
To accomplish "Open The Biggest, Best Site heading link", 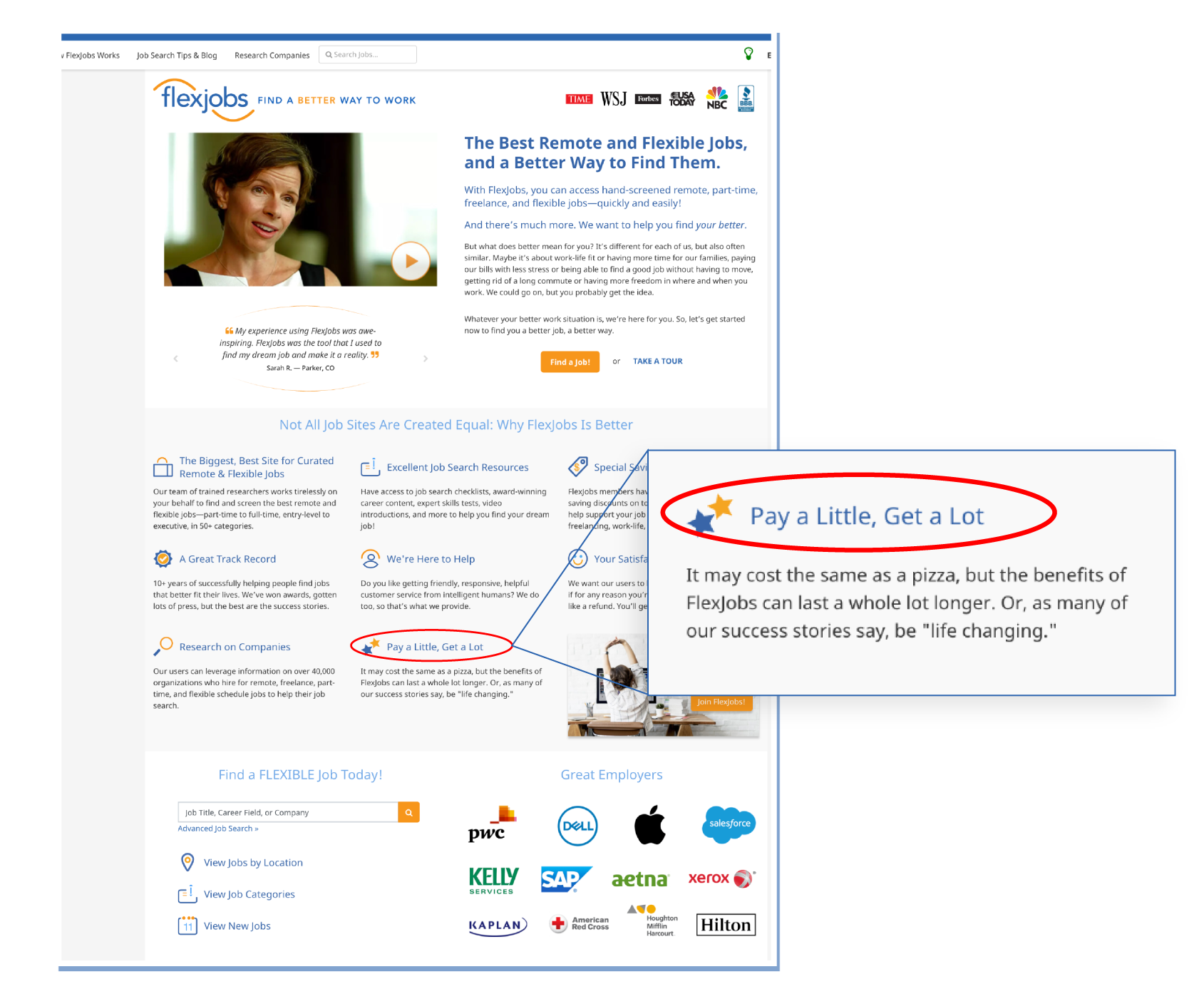I will tap(257, 467).
